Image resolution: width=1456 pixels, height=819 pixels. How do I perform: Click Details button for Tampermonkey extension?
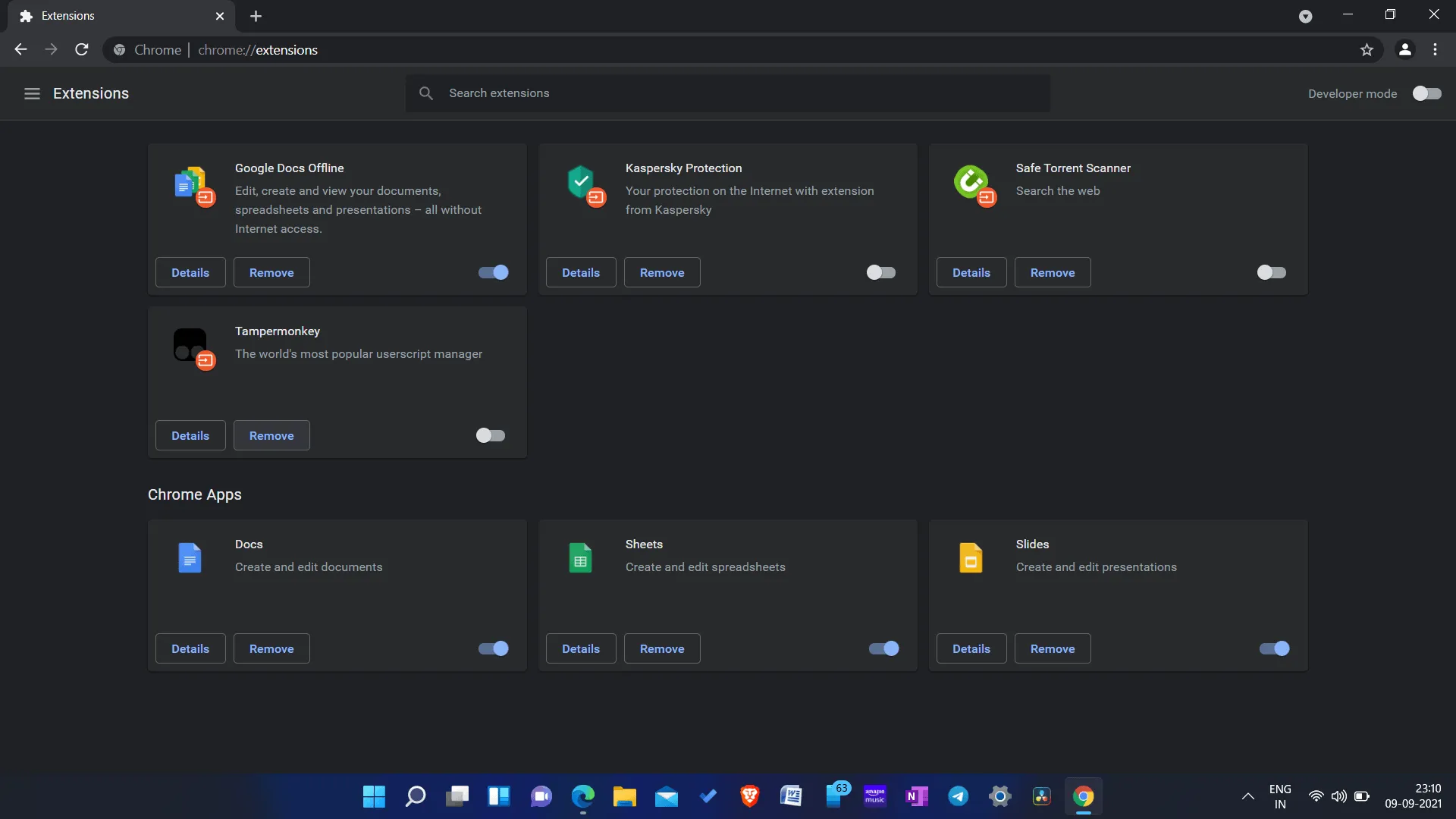(x=190, y=435)
